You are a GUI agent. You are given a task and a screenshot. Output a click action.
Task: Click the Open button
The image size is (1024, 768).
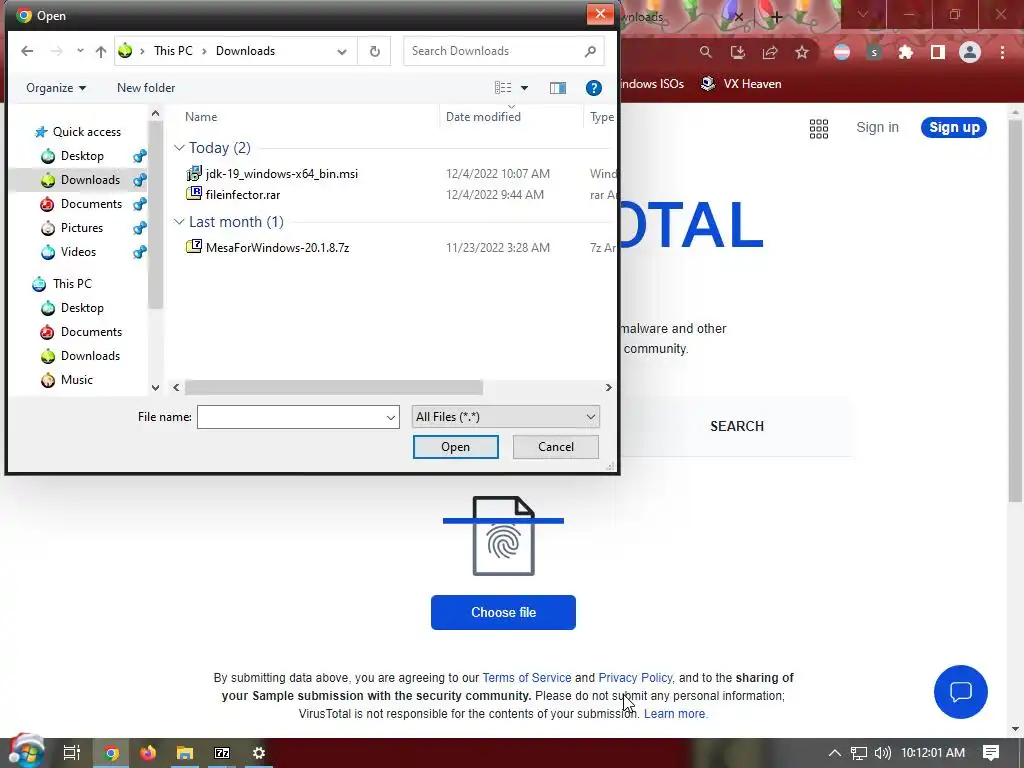pyautogui.click(x=455, y=447)
